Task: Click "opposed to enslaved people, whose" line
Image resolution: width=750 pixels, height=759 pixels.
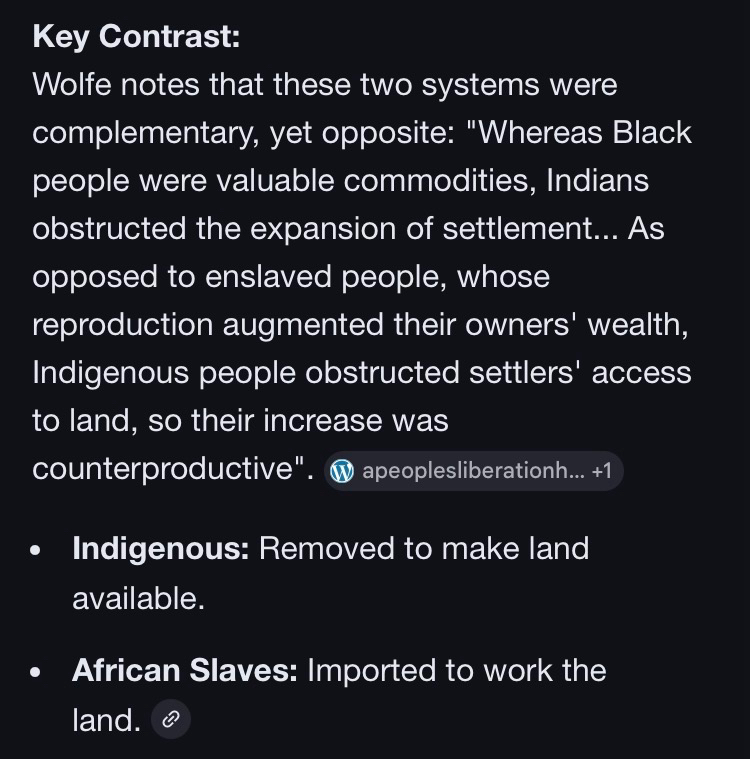Action: [x=291, y=277]
